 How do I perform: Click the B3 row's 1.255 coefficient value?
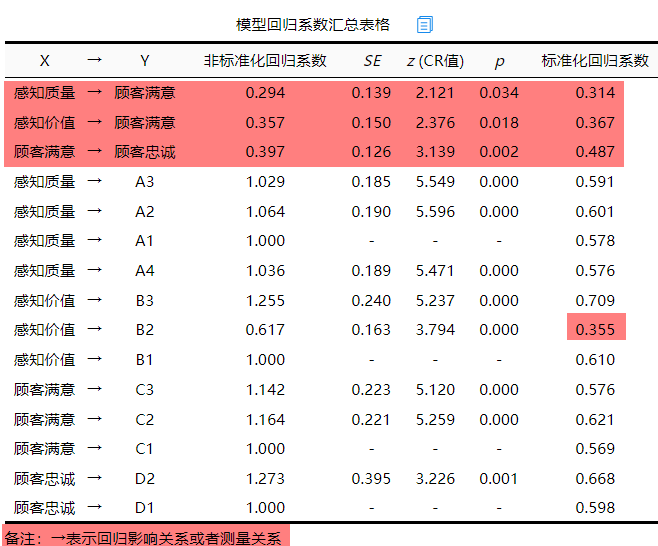point(265,300)
